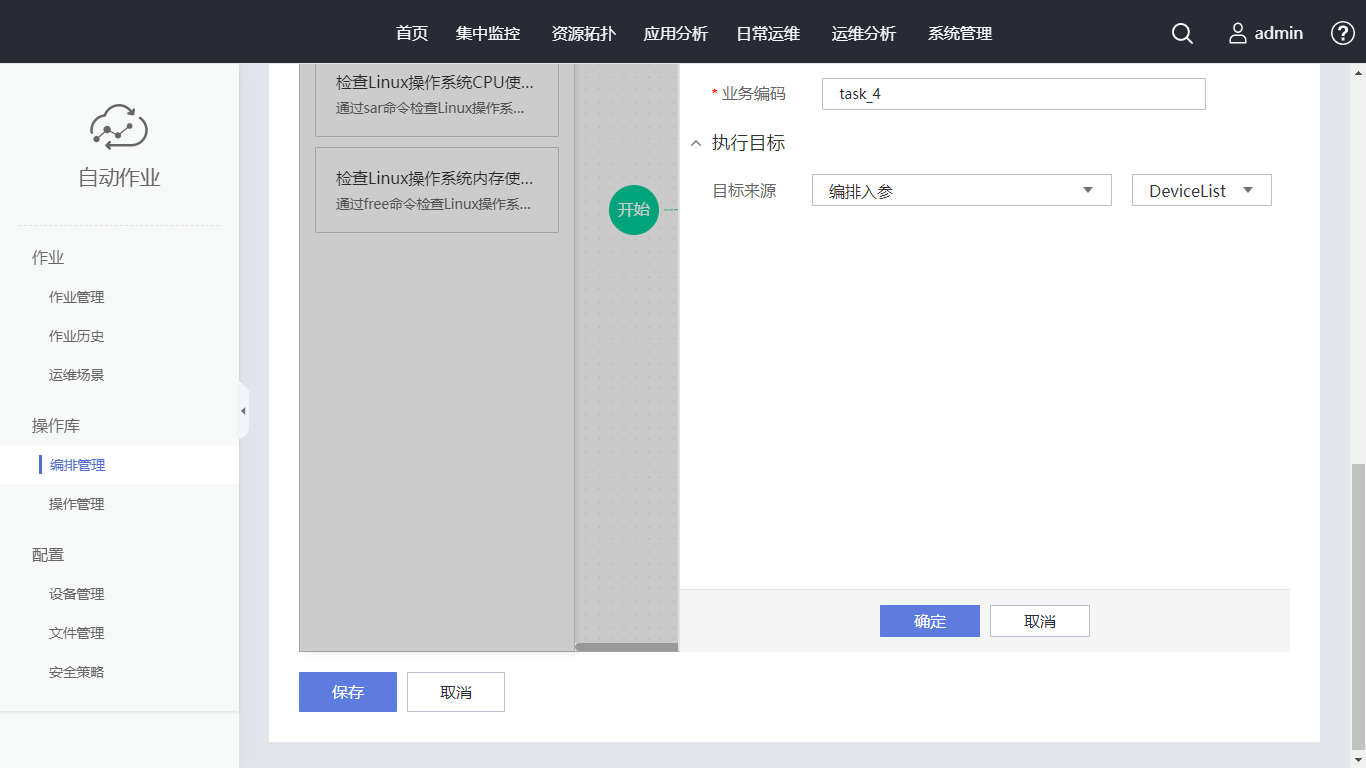Open the 日常运维 top menu
1366x768 pixels.
click(x=768, y=33)
